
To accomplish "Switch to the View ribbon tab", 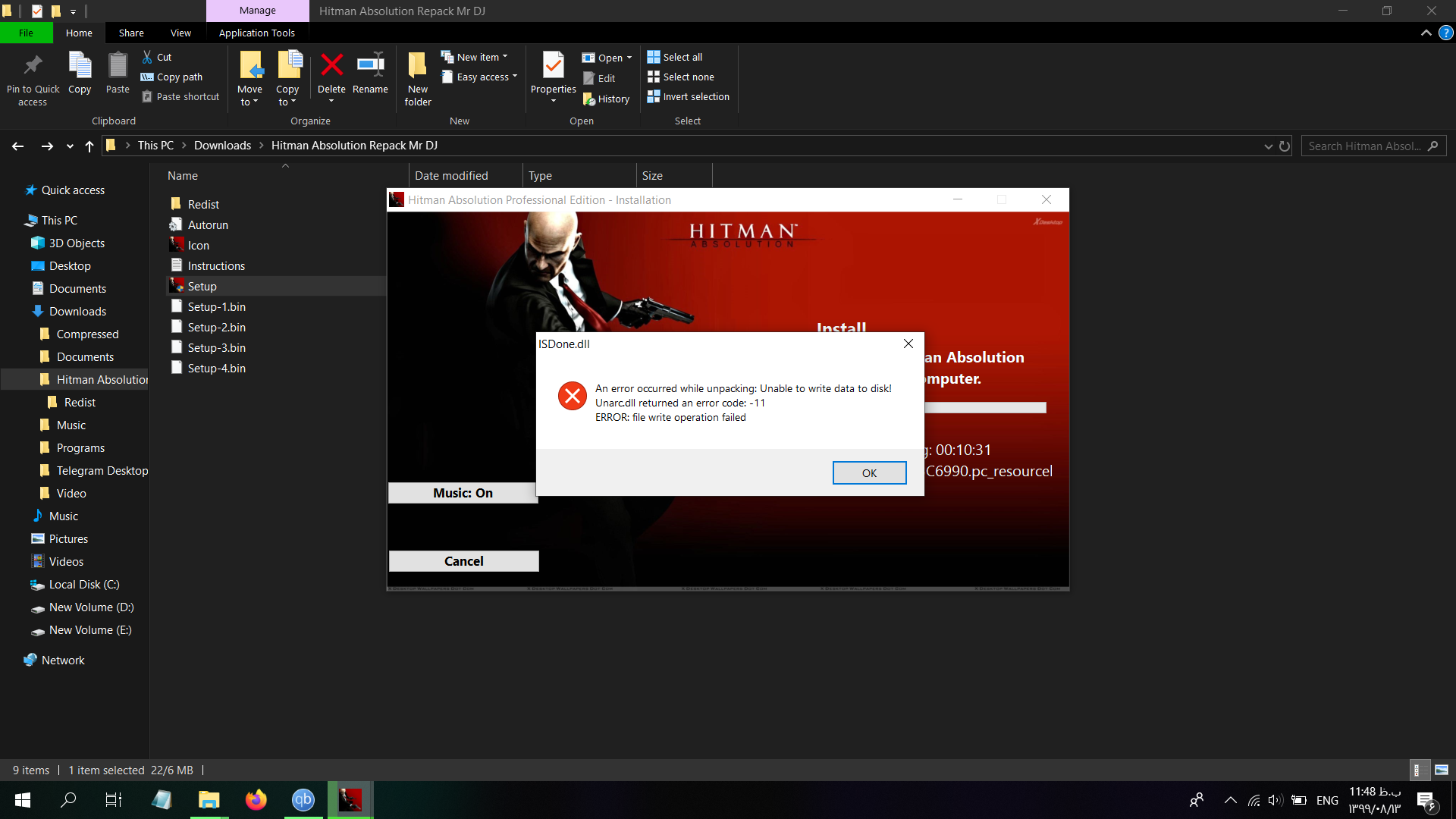I will click(180, 33).
